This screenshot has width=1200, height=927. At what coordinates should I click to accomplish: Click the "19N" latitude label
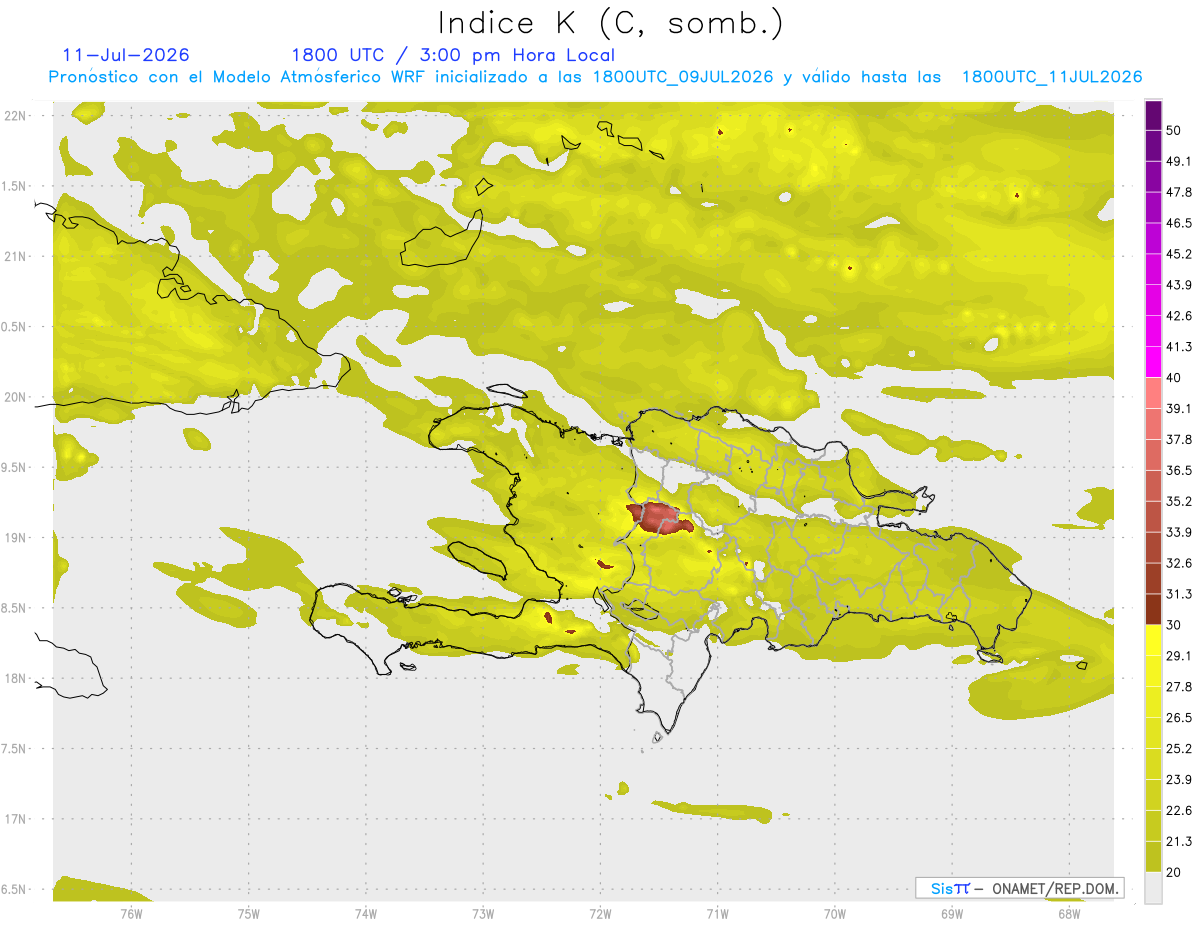(17, 538)
